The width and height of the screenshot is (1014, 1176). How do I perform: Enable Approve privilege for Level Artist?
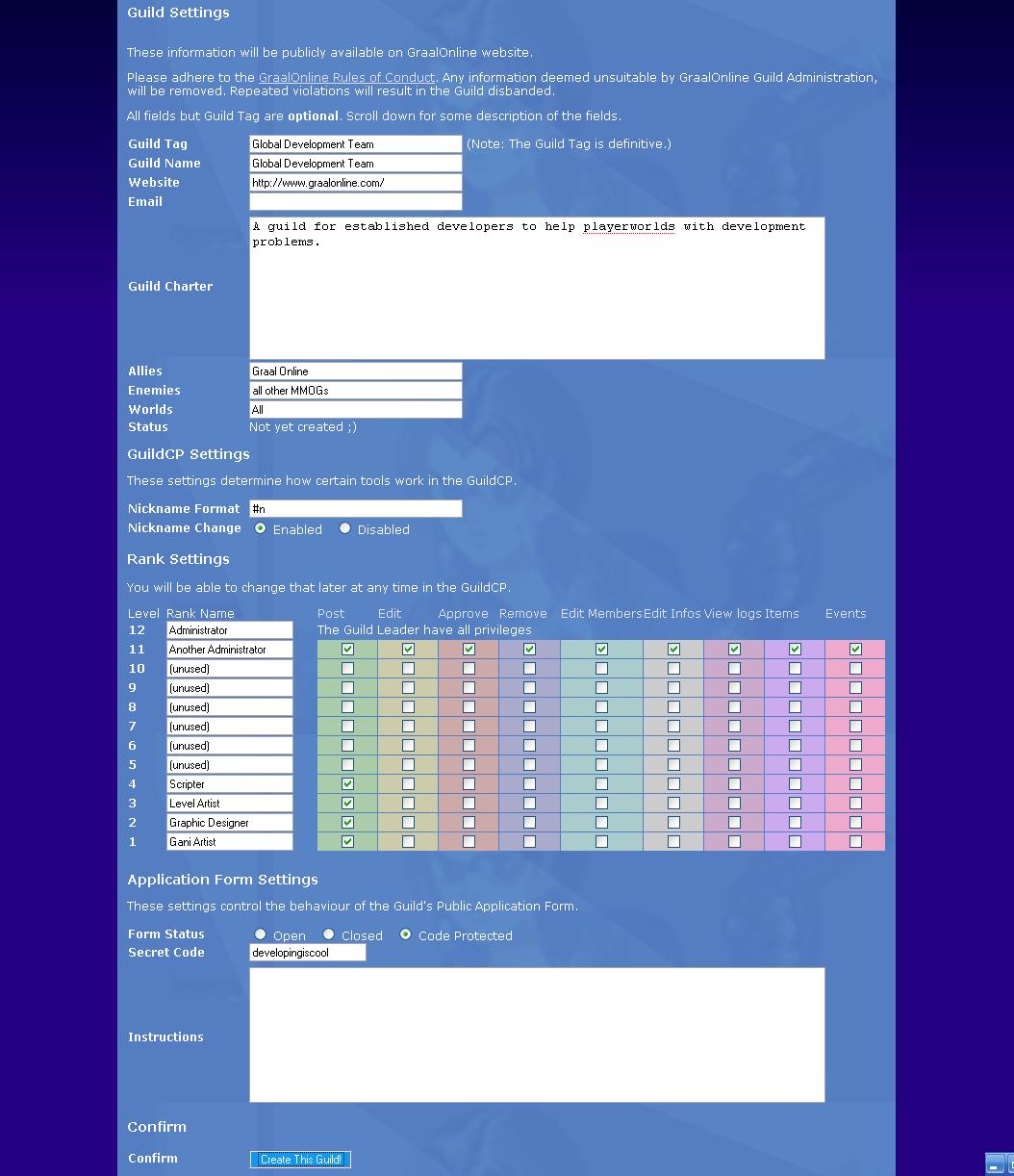469,804
